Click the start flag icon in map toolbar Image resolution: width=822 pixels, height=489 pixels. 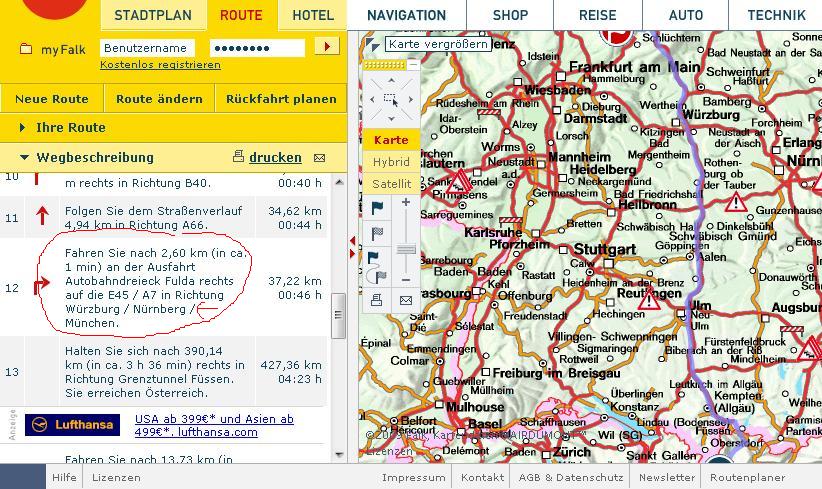pyautogui.click(x=377, y=209)
